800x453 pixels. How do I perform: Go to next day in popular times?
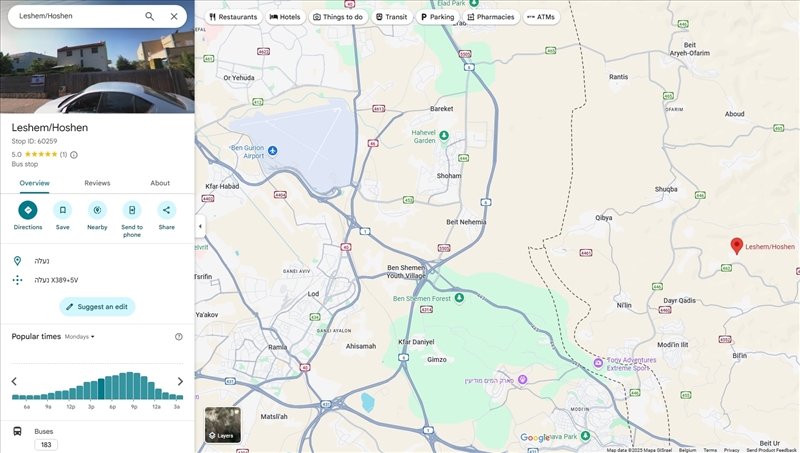coord(180,381)
